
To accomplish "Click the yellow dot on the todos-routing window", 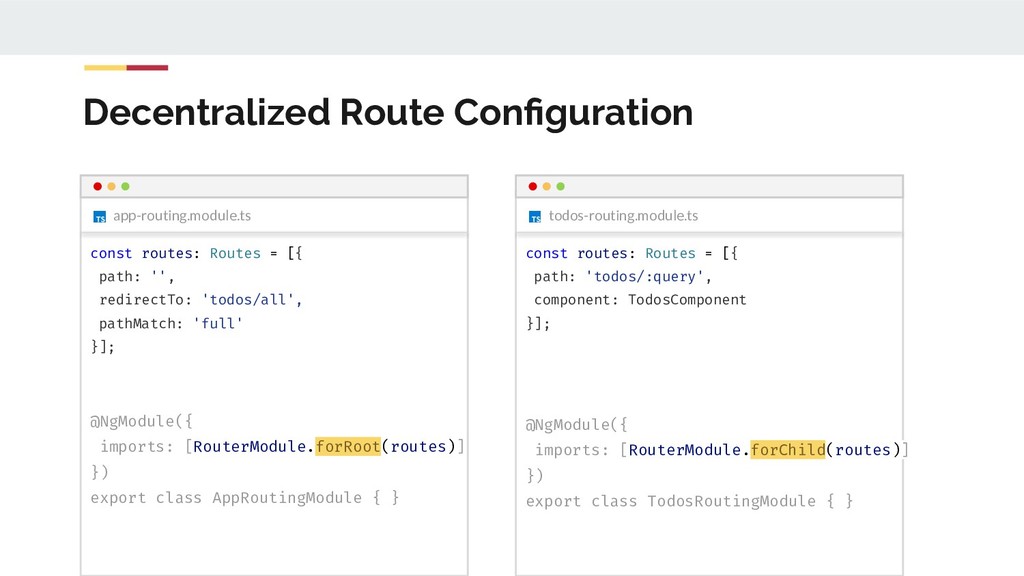I will tap(546, 186).
